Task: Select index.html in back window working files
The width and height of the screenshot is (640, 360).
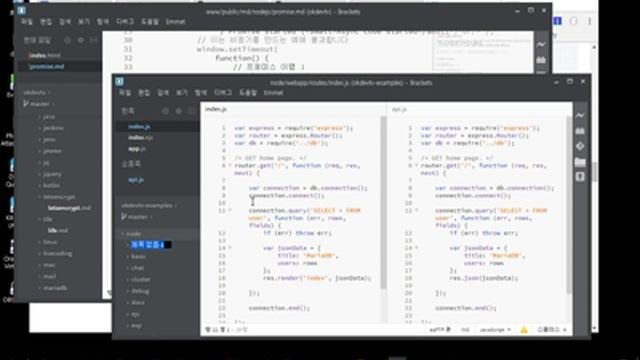Action: (45, 55)
